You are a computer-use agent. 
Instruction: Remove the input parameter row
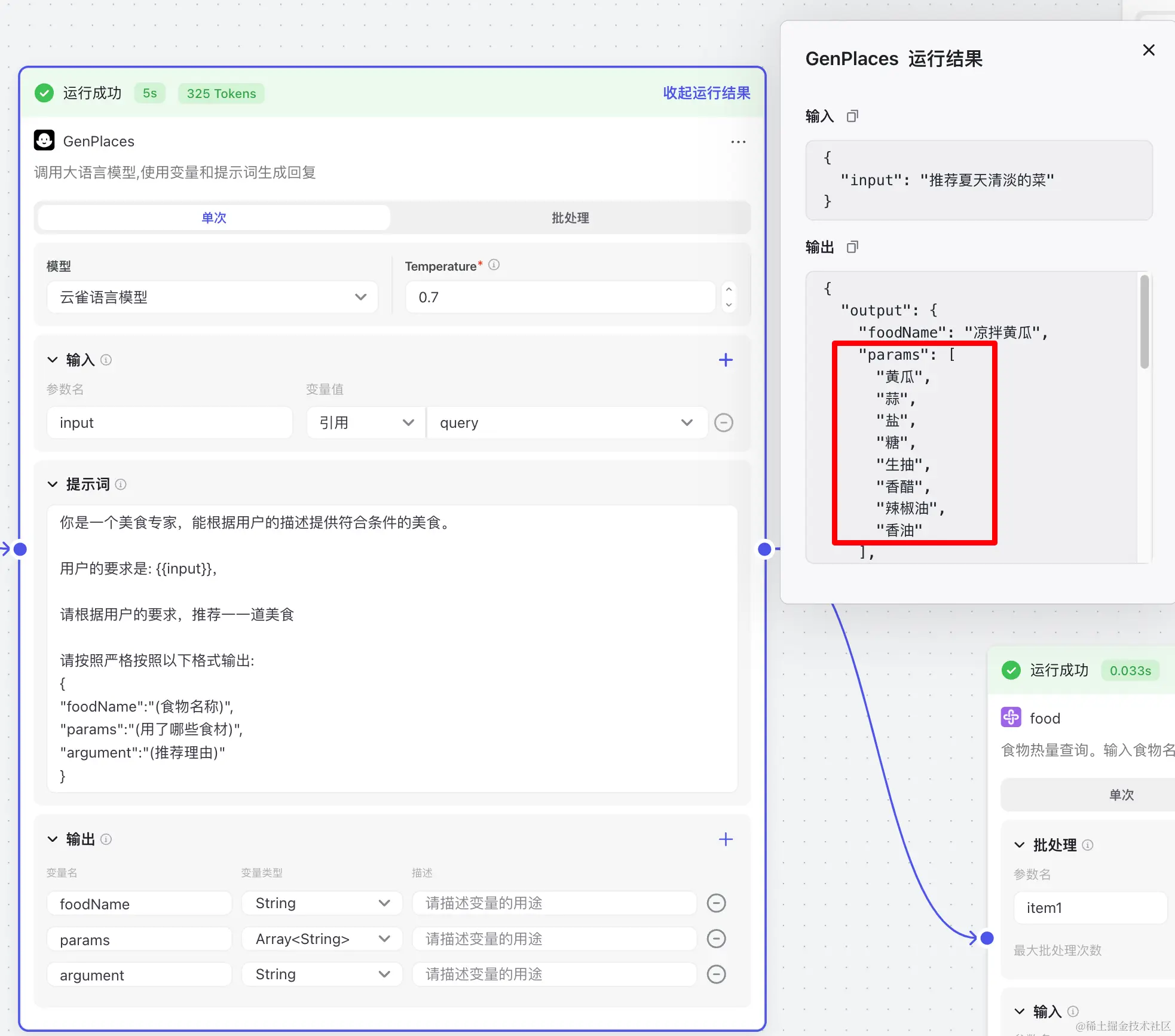[x=723, y=423]
